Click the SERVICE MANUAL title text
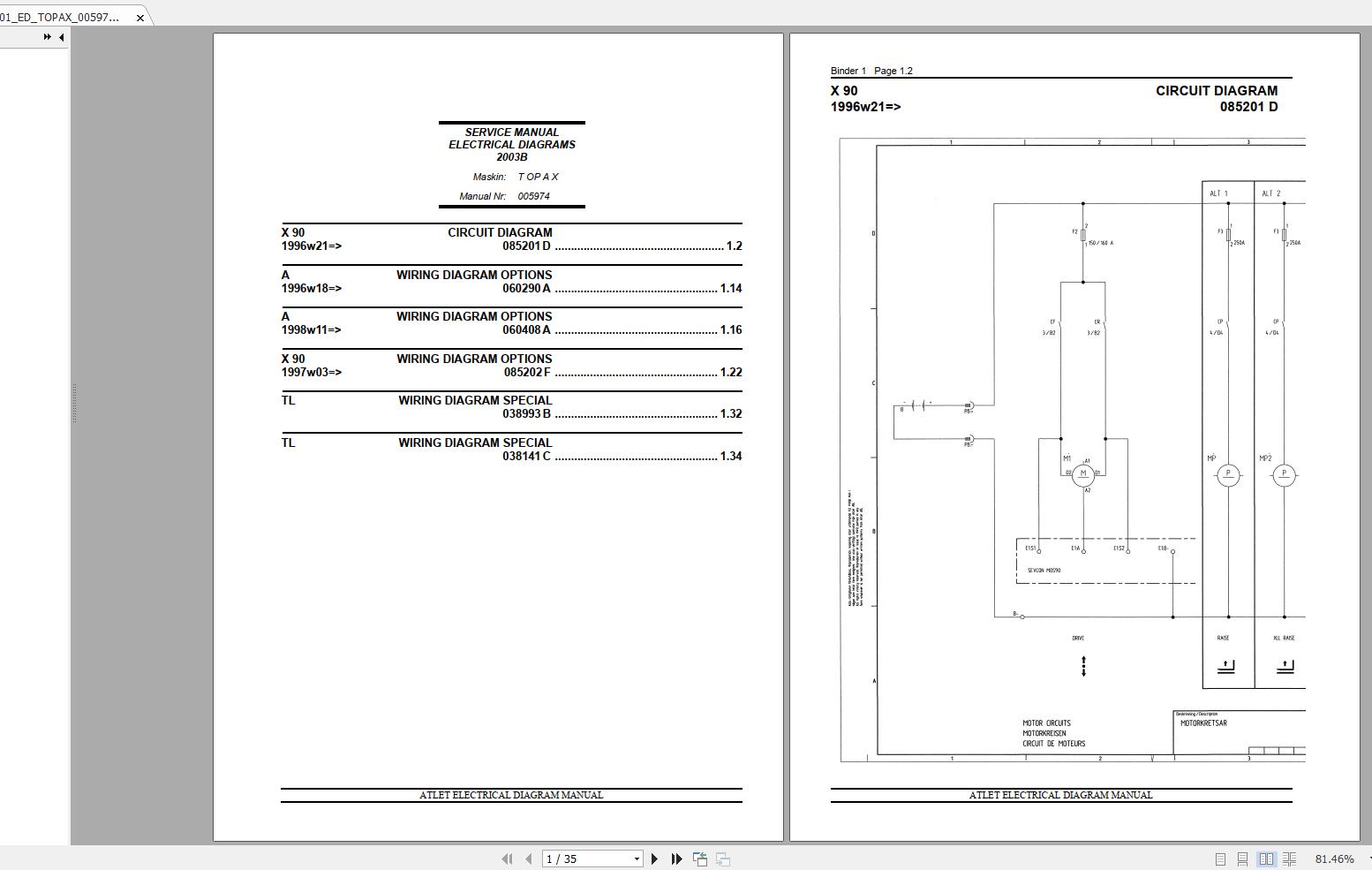 512,132
